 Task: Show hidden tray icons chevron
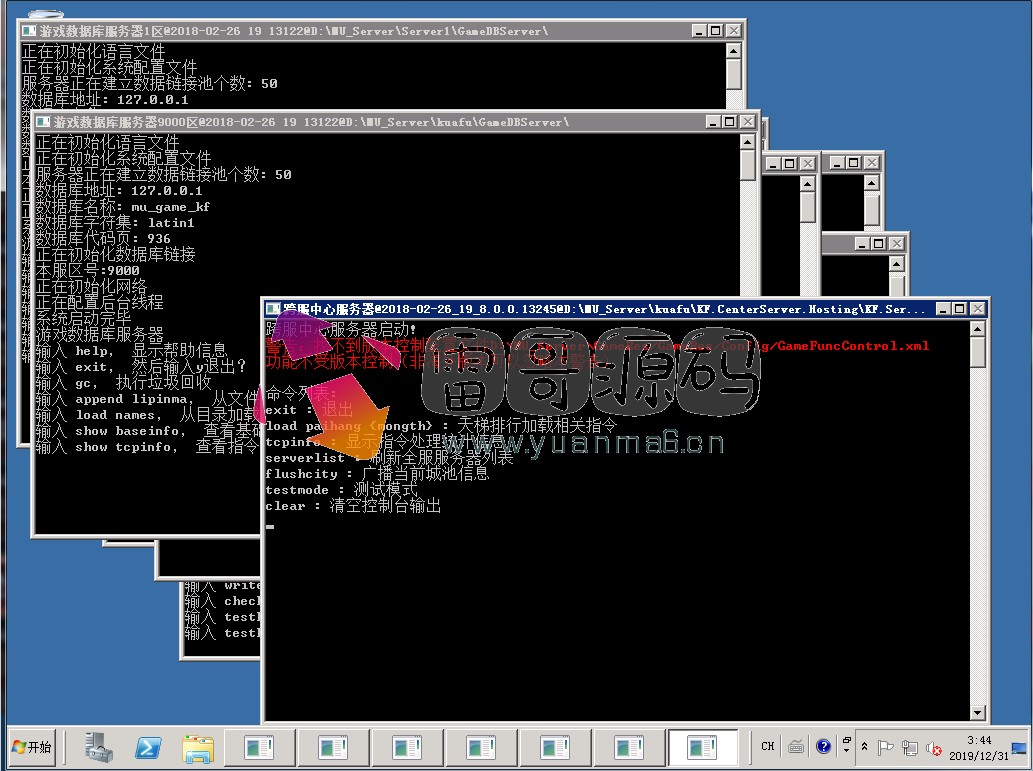[864, 747]
